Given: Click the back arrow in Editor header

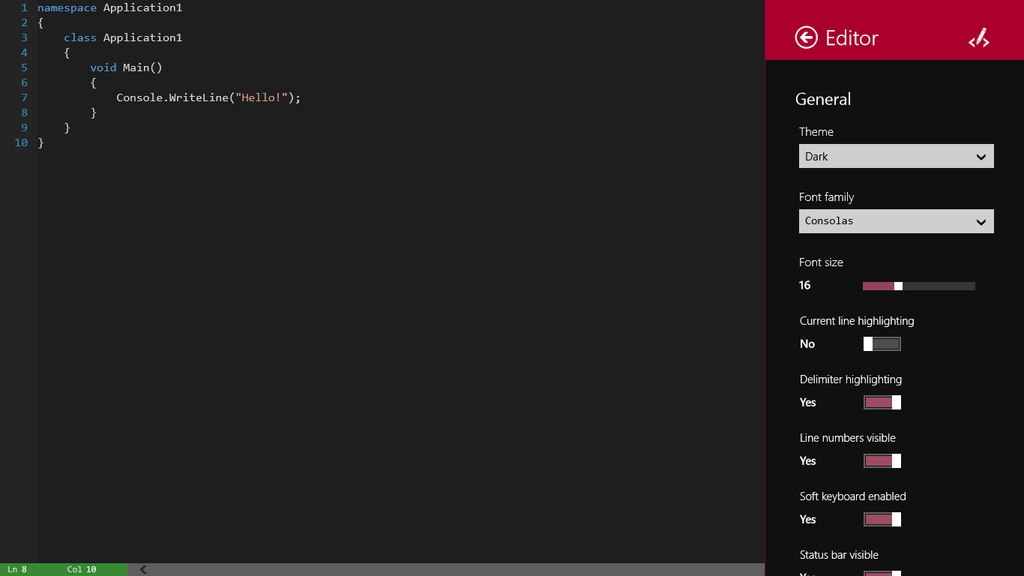Looking at the screenshot, I should point(806,38).
